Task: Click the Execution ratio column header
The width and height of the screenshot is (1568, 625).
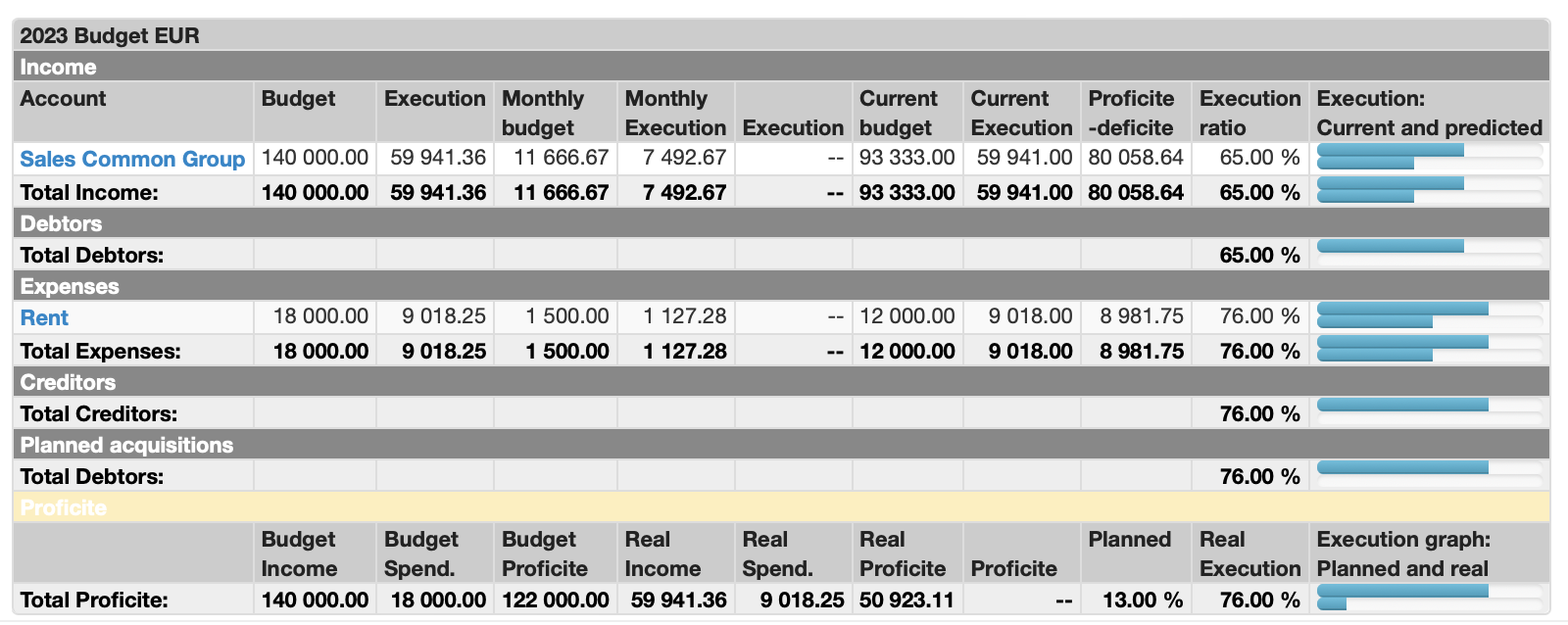Action: tap(1249, 113)
